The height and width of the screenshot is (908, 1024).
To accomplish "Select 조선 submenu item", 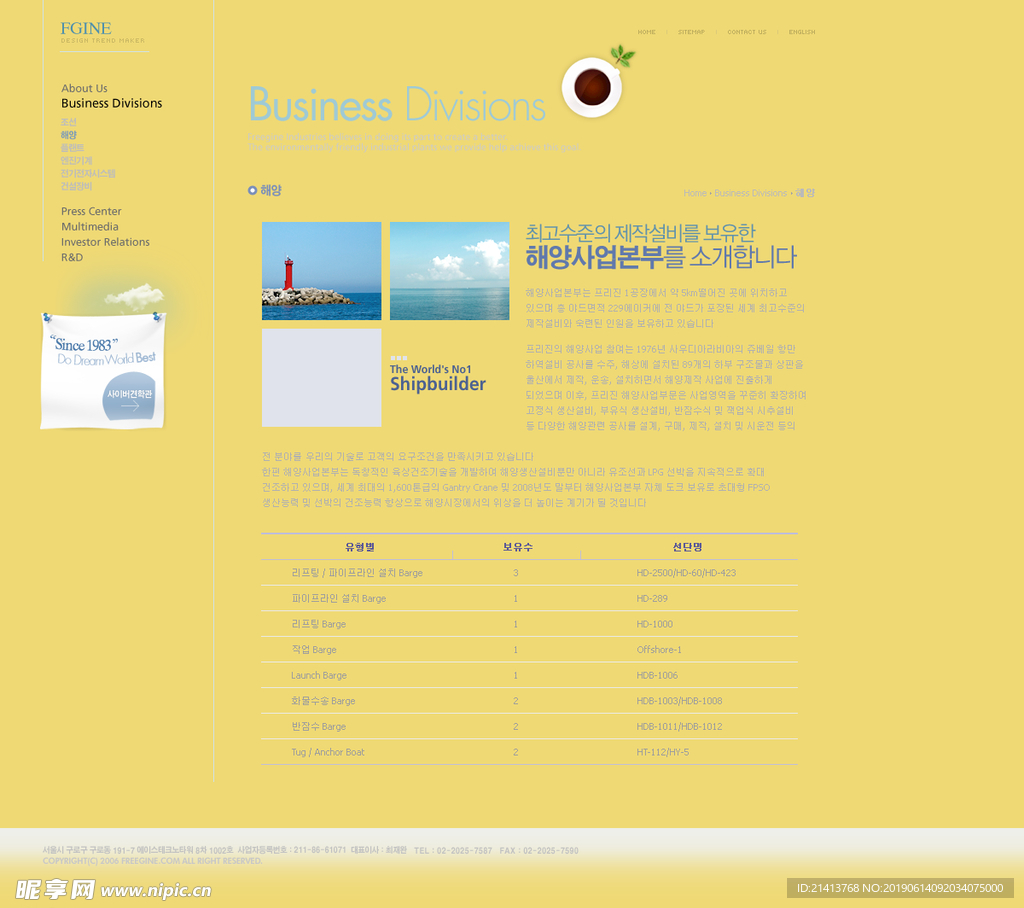I will tap(69, 122).
